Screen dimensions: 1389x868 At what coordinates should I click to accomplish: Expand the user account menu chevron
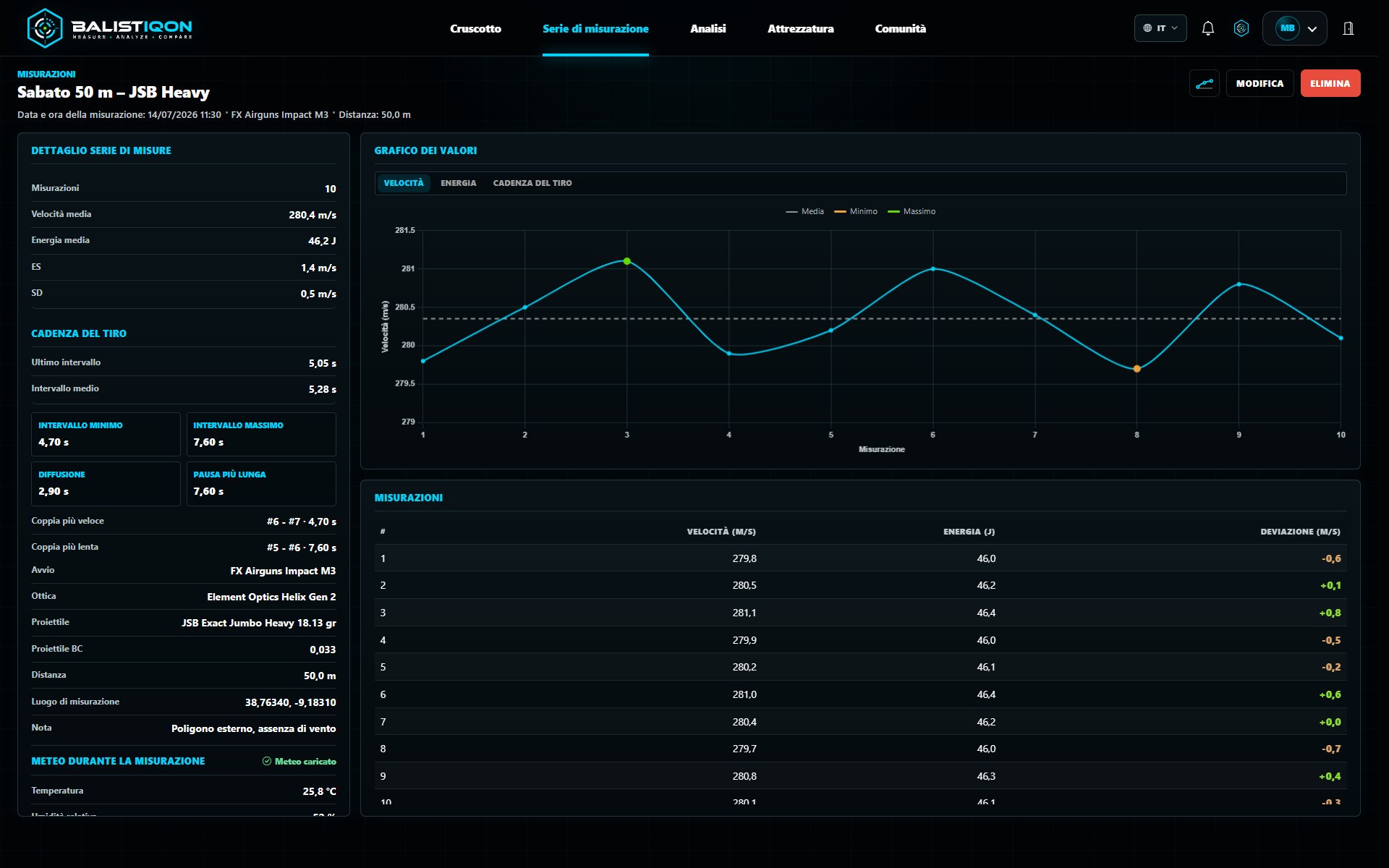pyautogui.click(x=1312, y=29)
